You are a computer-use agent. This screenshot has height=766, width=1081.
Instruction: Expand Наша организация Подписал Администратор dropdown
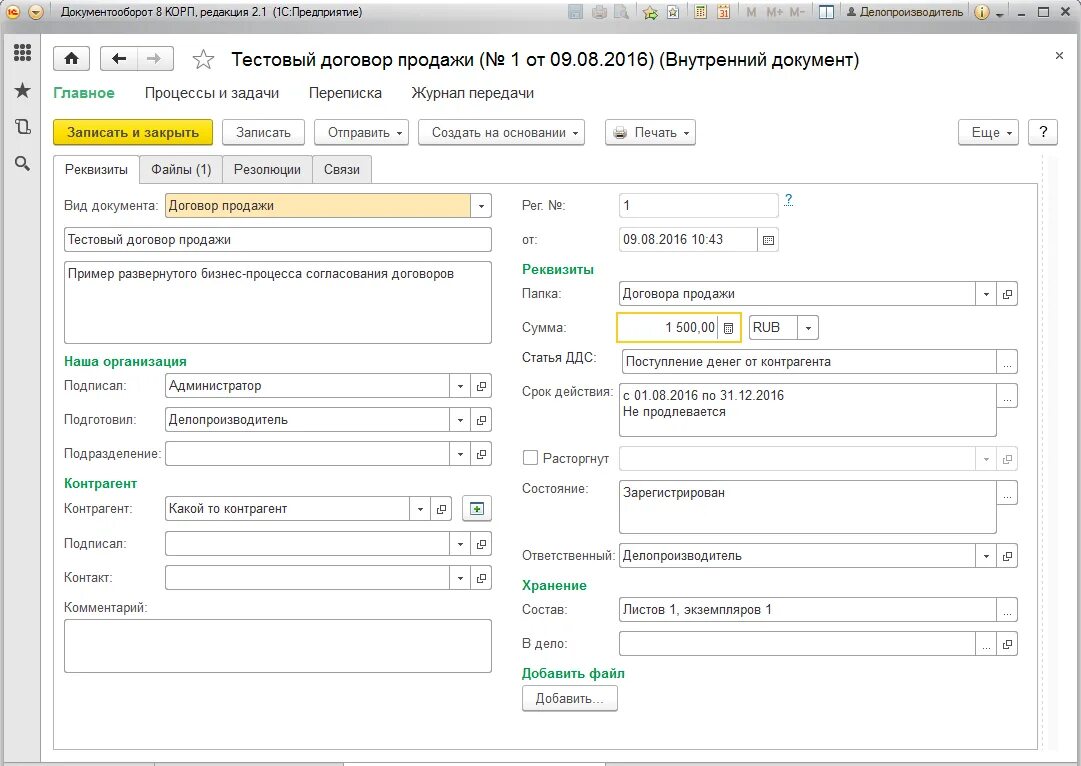click(460, 386)
